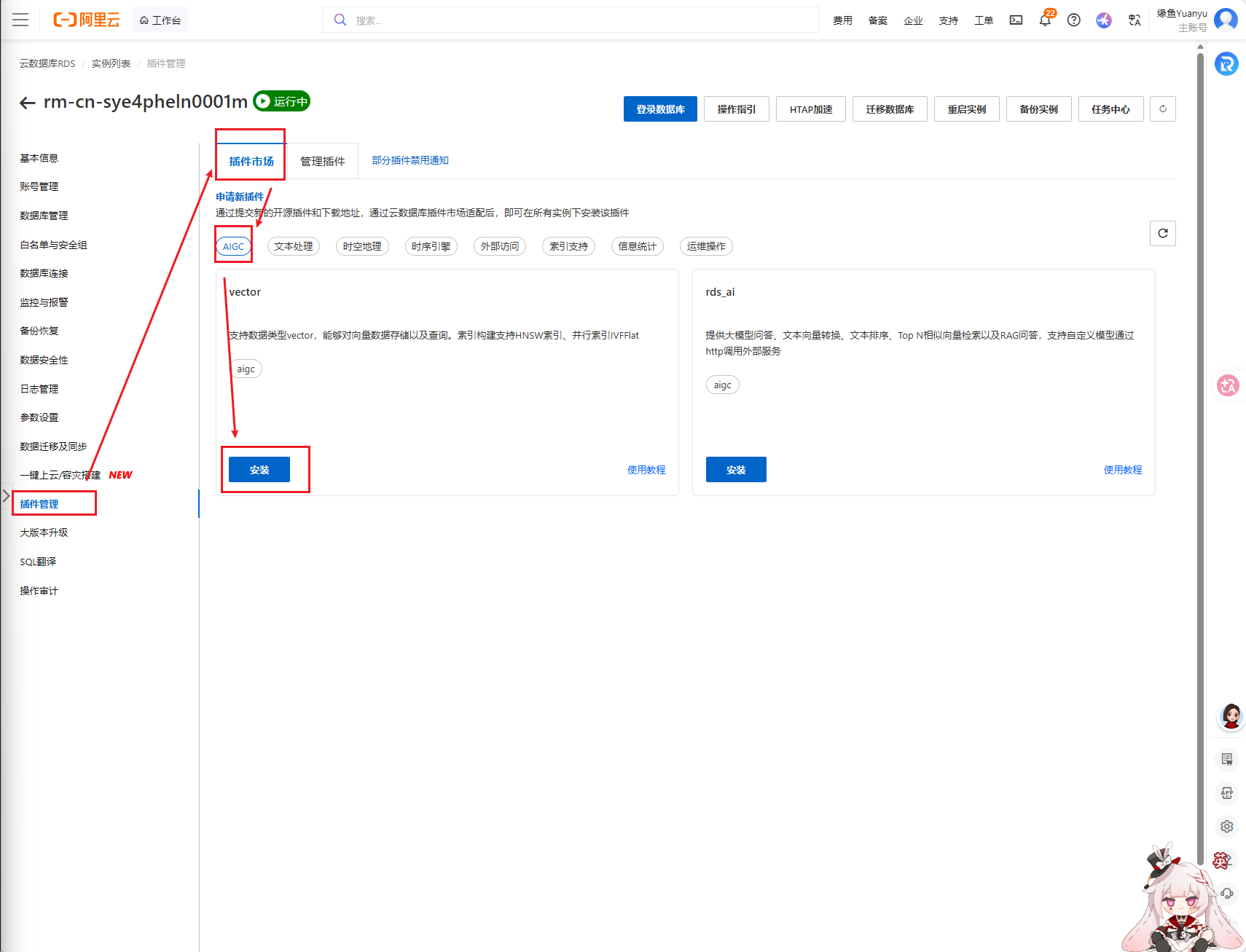Click the refresh icon next to 任务中心
This screenshot has height=952, width=1246.
pyautogui.click(x=1162, y=109)
